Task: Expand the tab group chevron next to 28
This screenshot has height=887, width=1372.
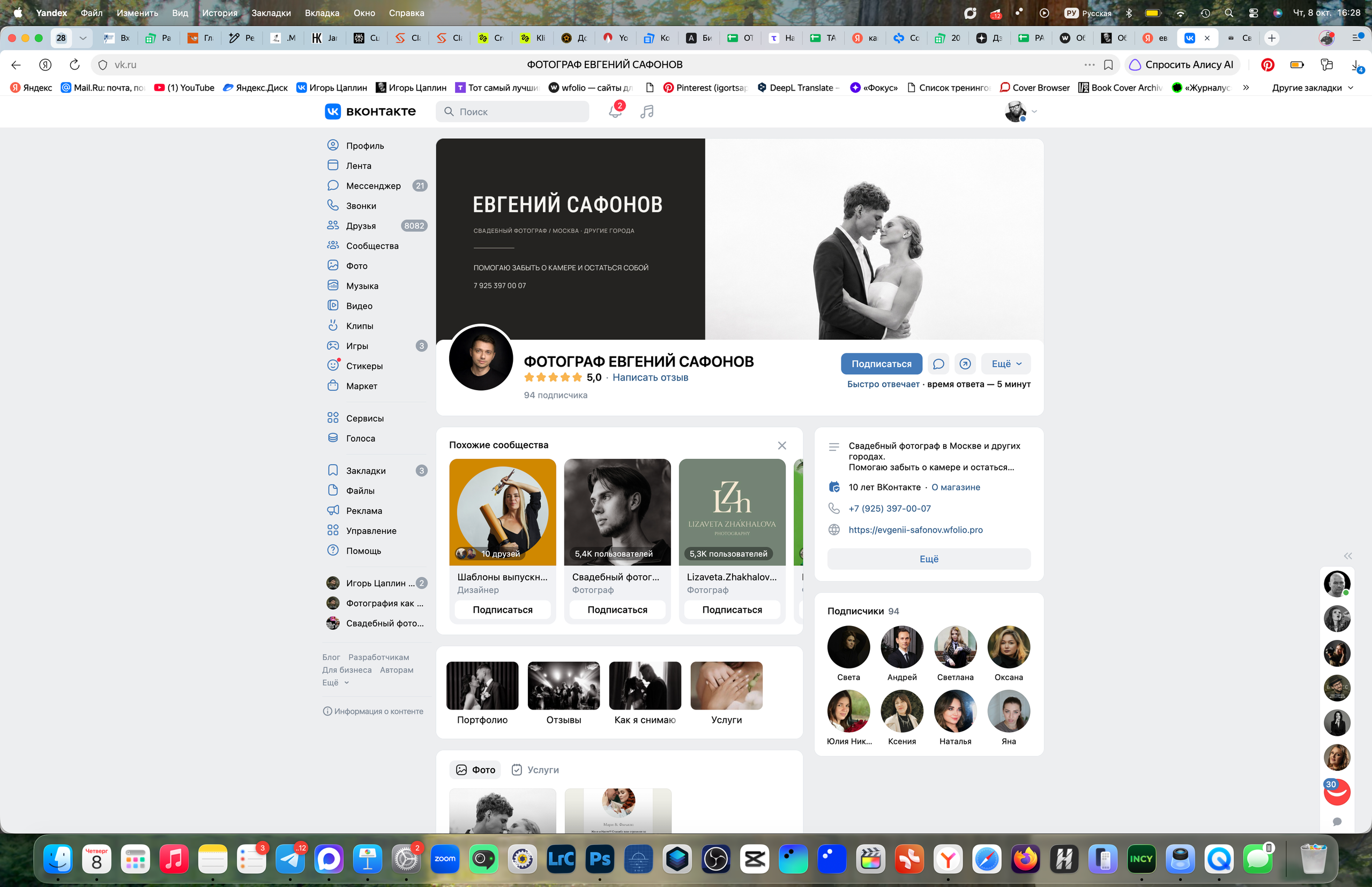Action: click(83, 38)
